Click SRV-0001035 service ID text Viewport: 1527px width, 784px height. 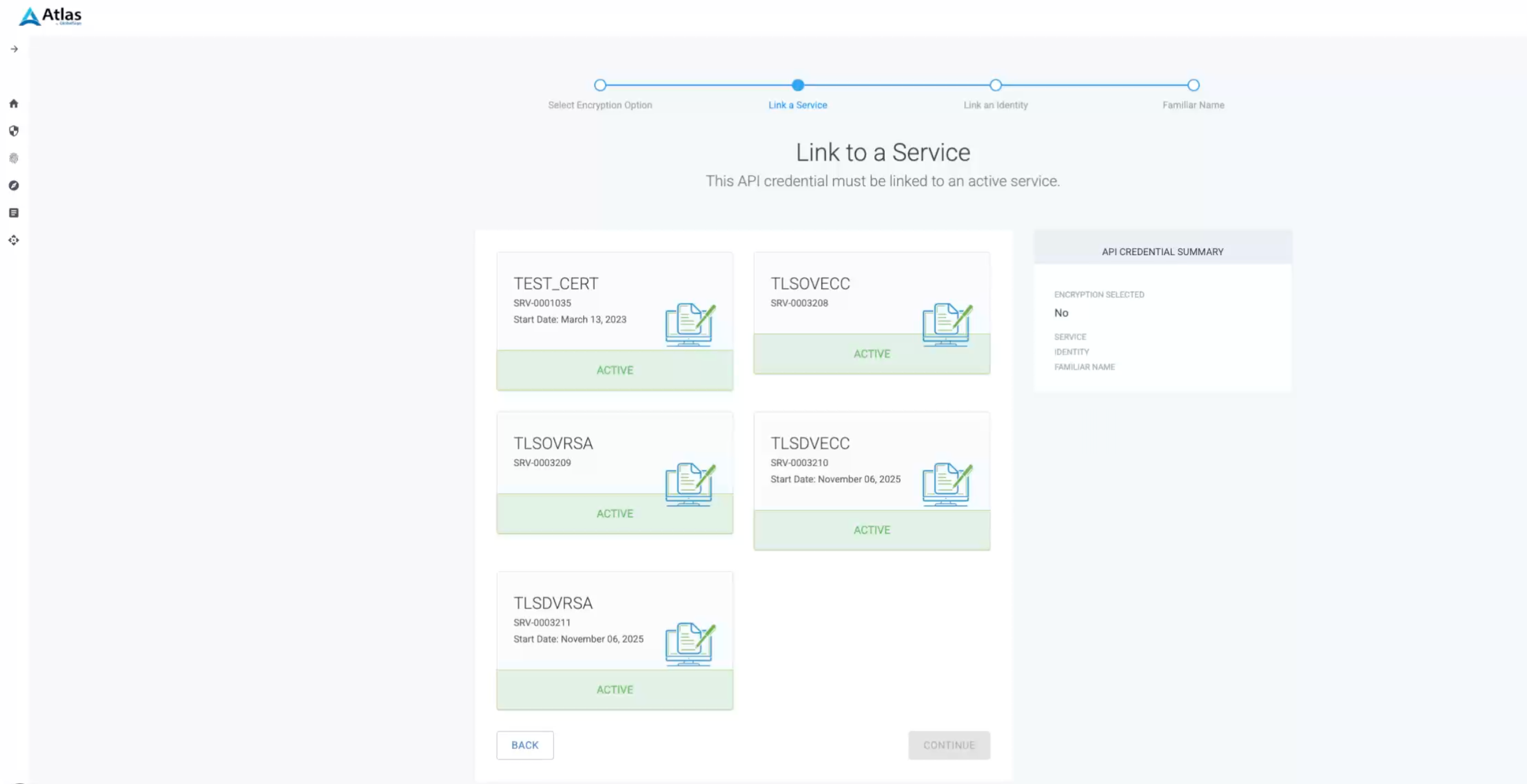(542, 303)
